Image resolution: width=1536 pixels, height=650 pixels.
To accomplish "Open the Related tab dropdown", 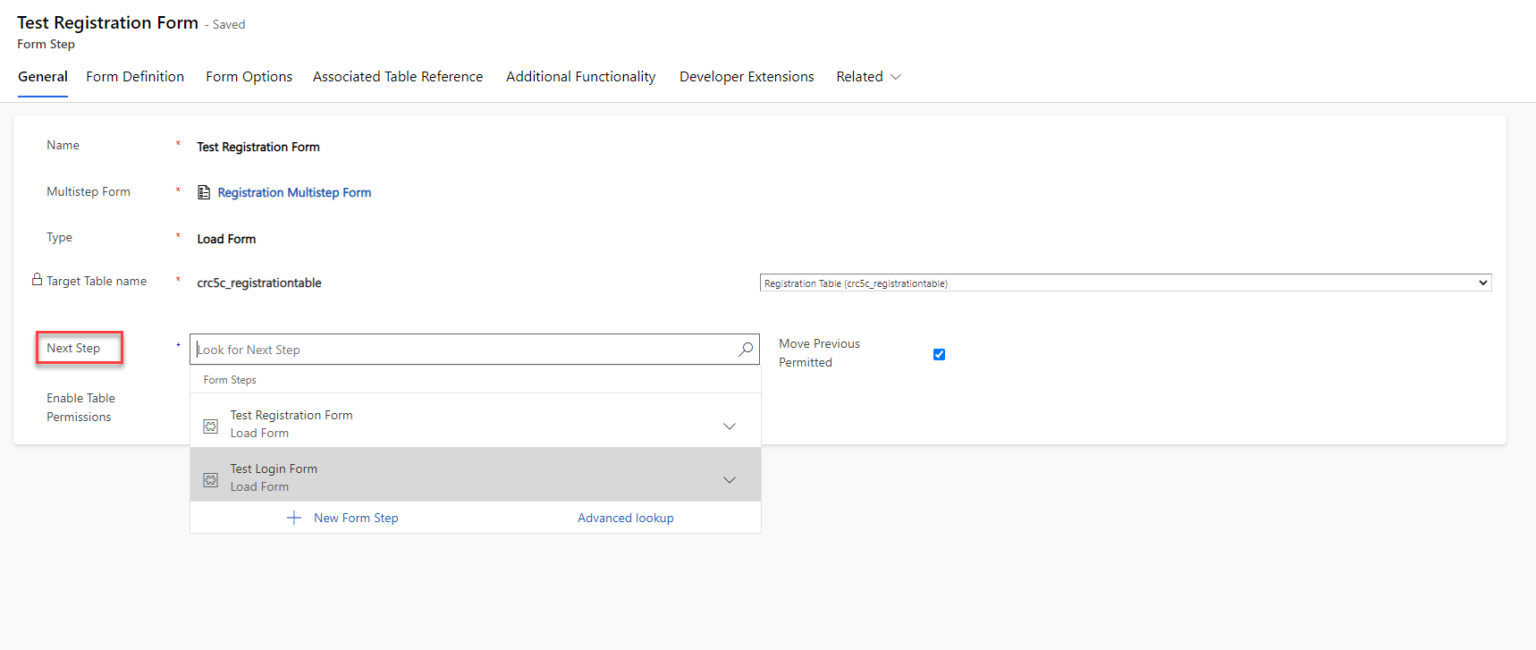I will pos(868,77).
